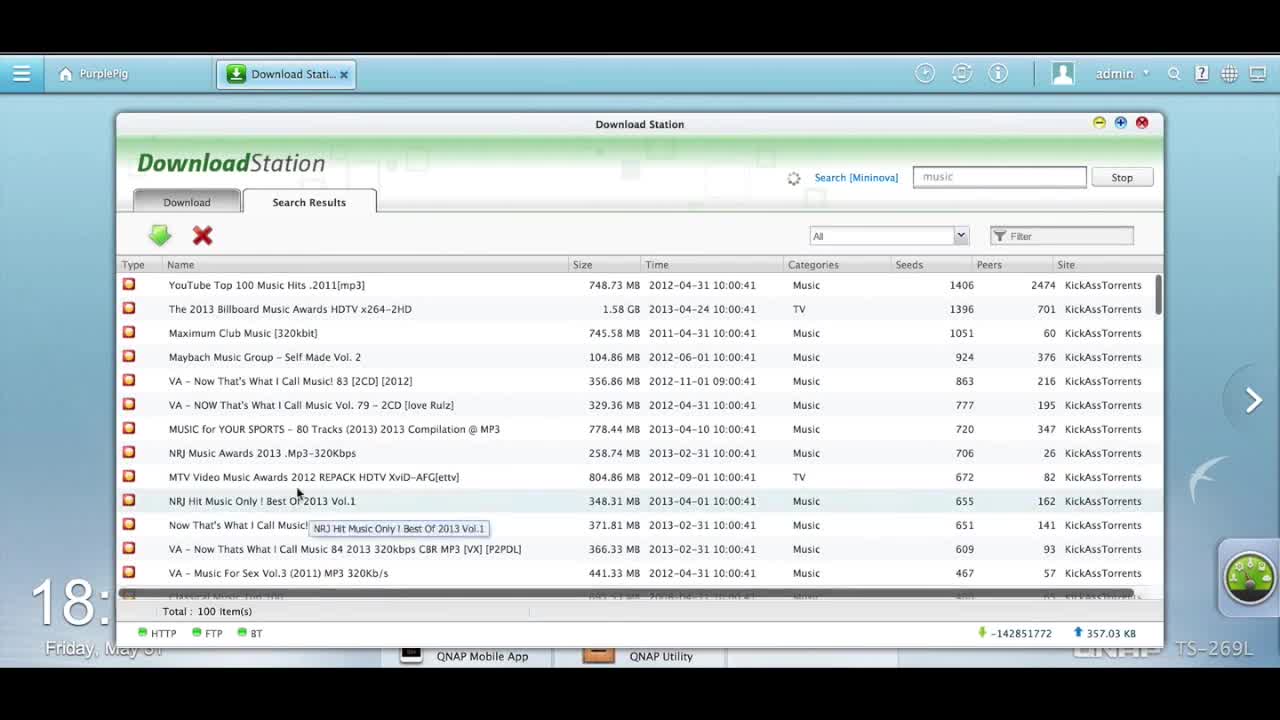Screen dimensions: 1280x720
Task: Switch to the Download tab
Action: coord(187,202)
